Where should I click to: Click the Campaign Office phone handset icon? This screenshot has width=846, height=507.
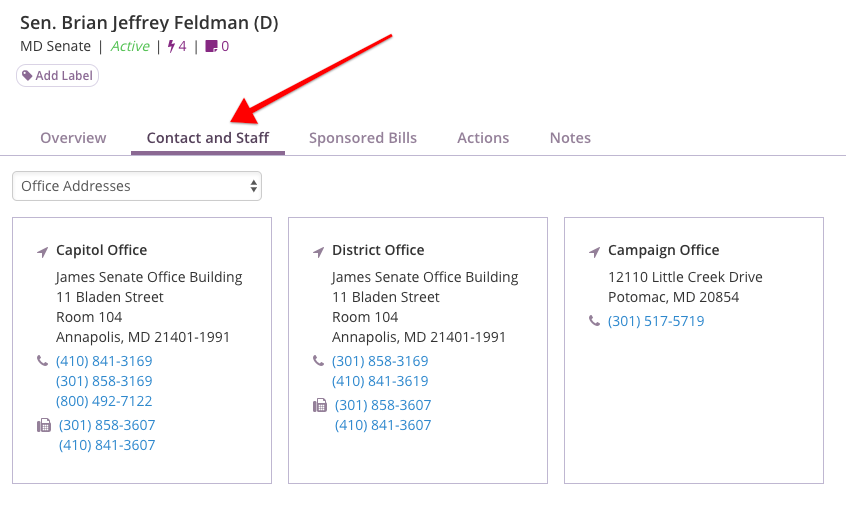pyautogui.click(x=595, y=321)
